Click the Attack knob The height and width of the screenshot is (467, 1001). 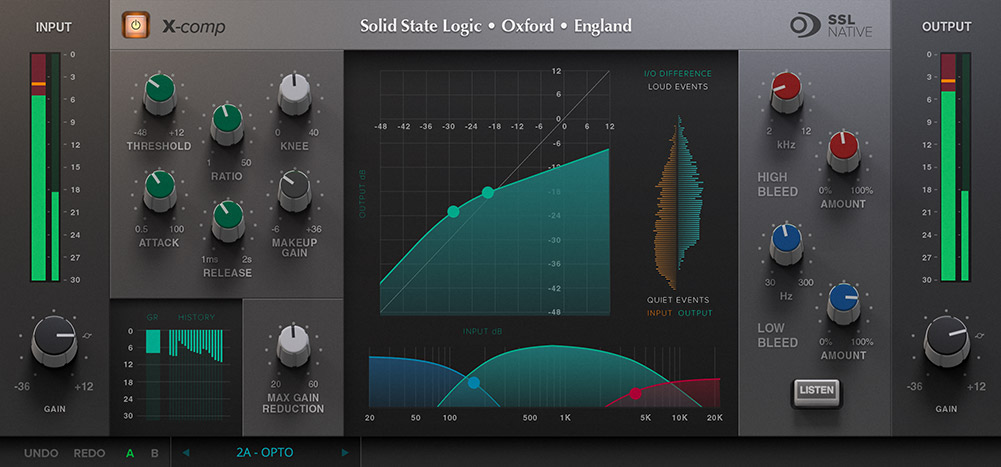[158, 189]
